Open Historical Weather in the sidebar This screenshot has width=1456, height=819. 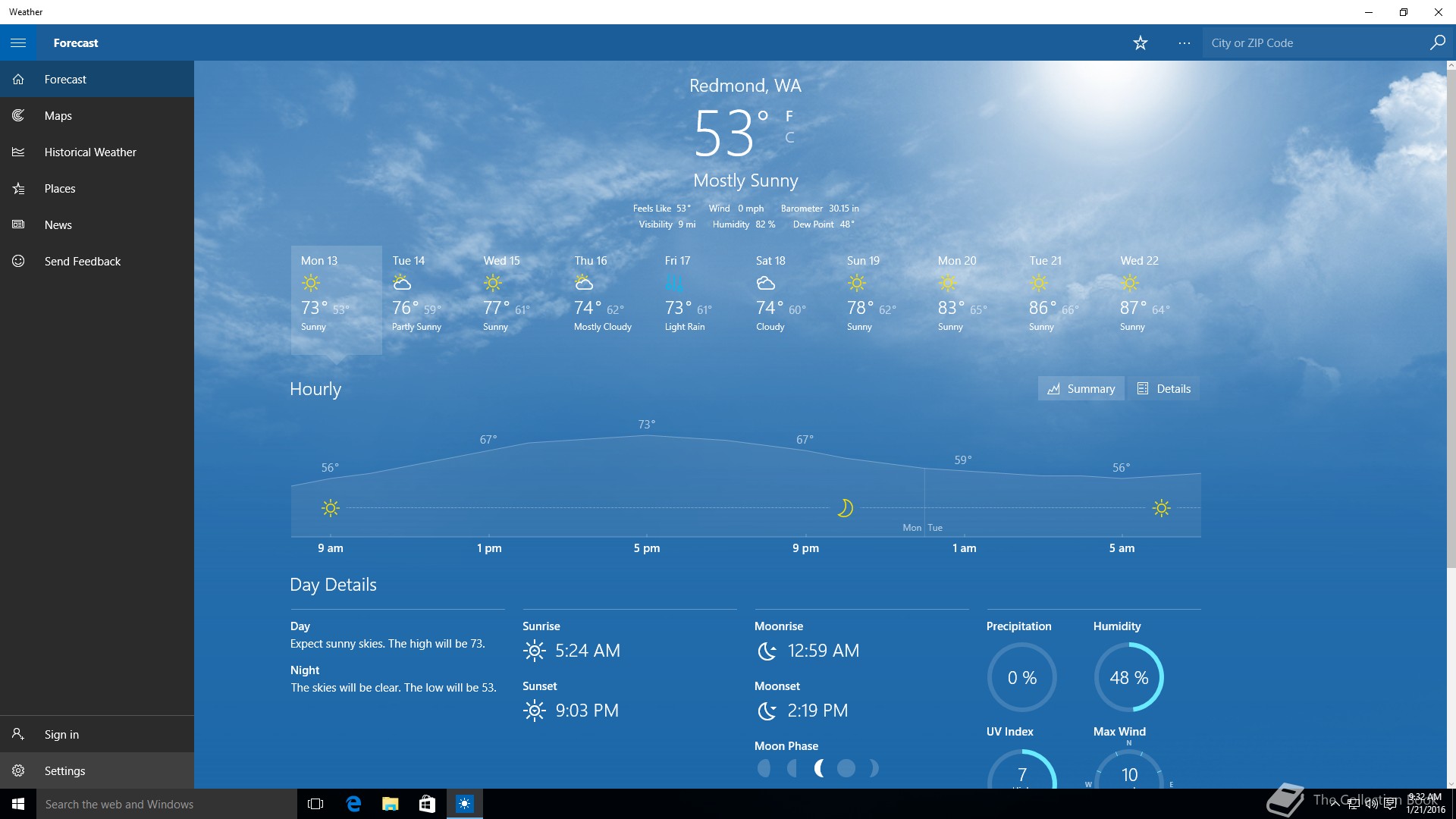[97, 152]
